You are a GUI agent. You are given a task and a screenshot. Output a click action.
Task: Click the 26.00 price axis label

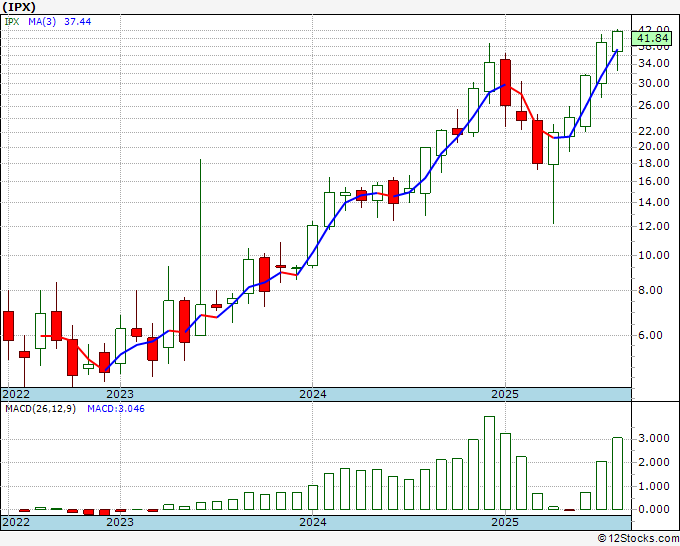click(655, 105)
